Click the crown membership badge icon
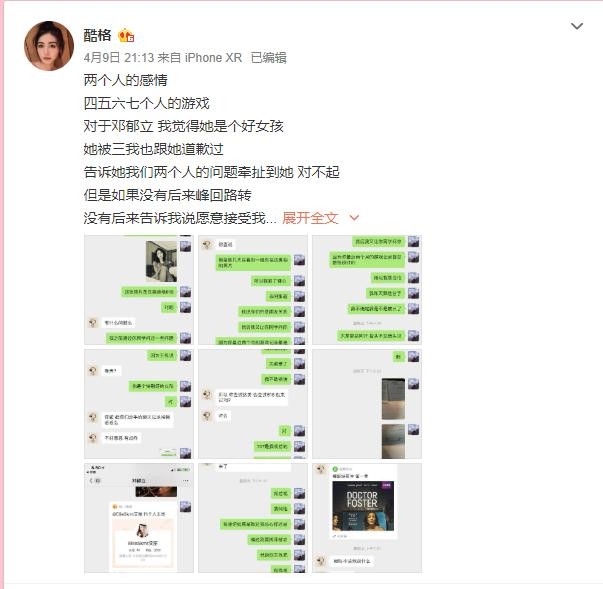The height and width of the screenshot is (589, 603). (126, 36)
